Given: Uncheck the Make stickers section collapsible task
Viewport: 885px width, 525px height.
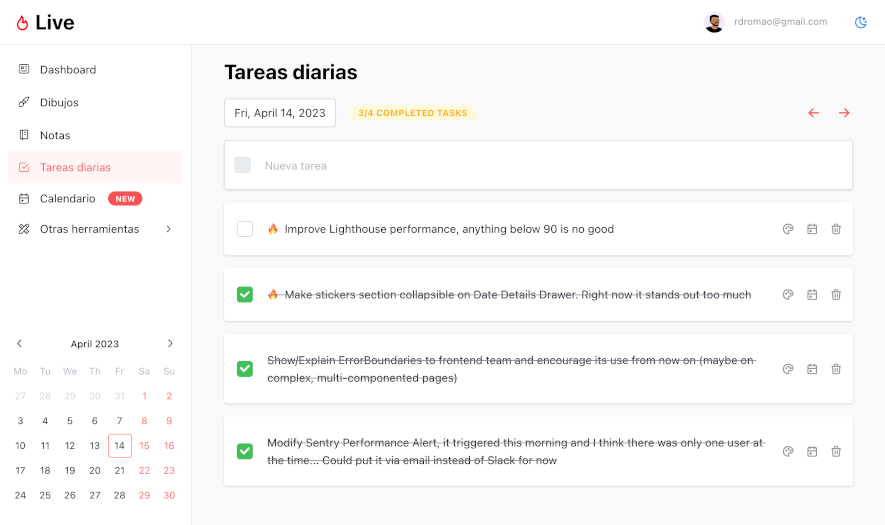Looking at the screenshot, I should pyautogui.click(x=244, y=294).
